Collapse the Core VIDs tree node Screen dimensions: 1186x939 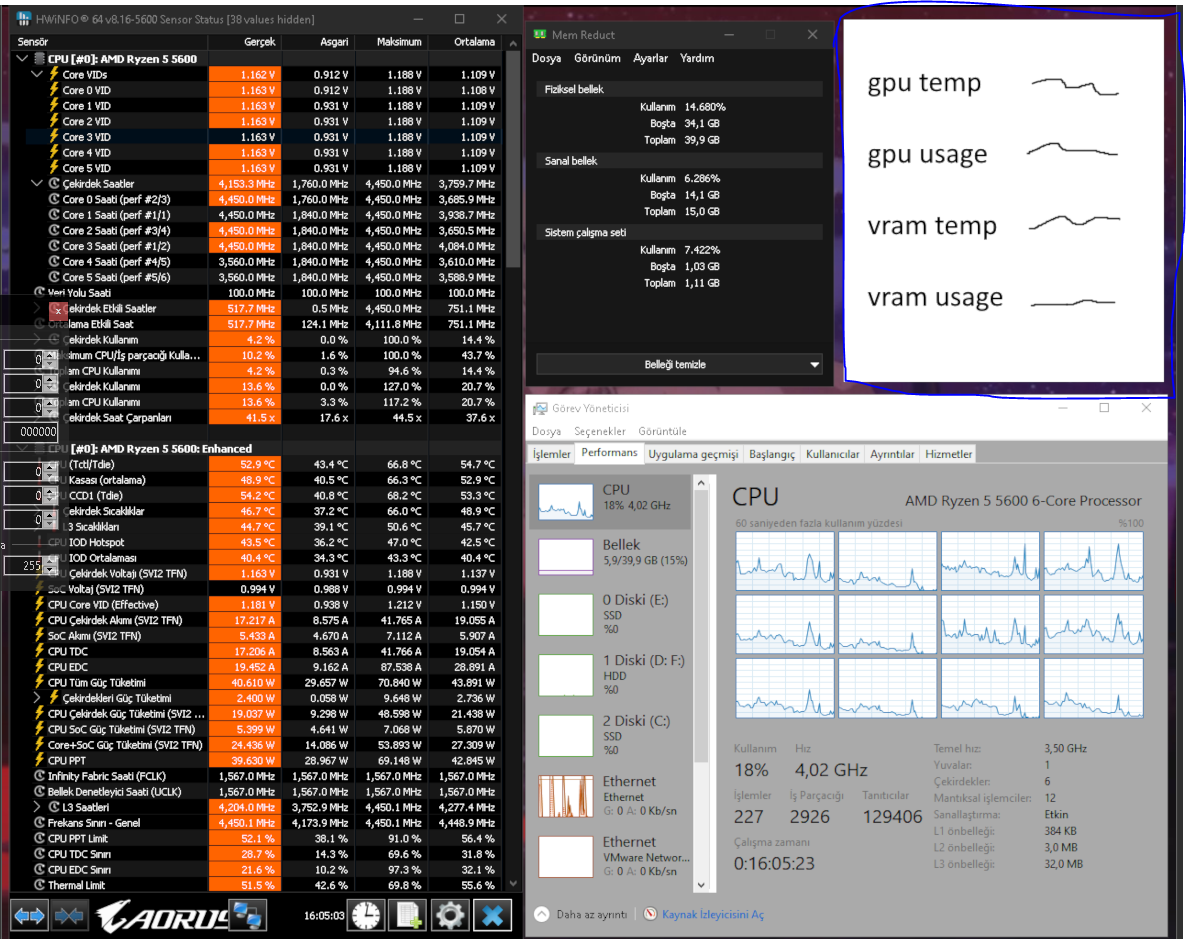pyautogui.click(x=37, y=74)
